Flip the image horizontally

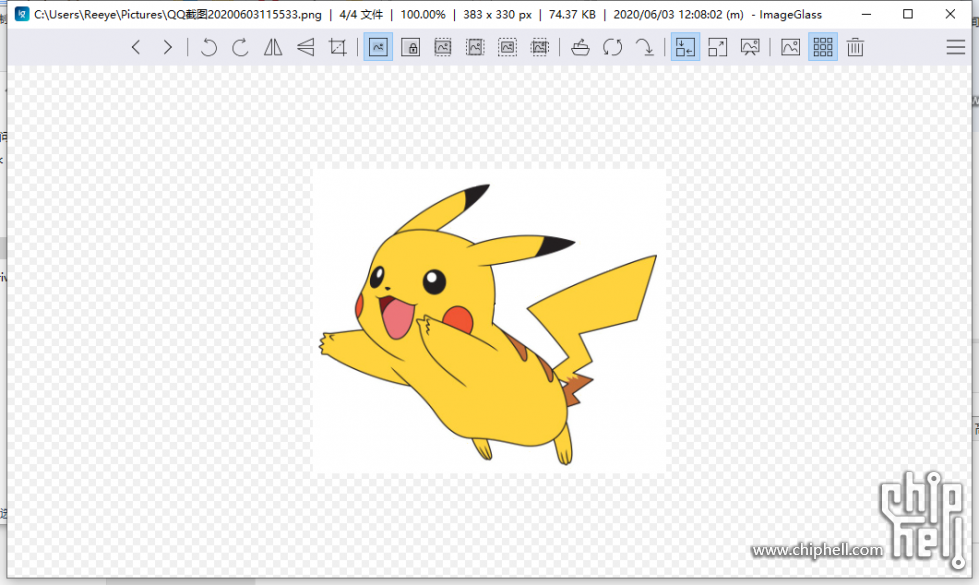pyautogui.click(x=273, y=47)
